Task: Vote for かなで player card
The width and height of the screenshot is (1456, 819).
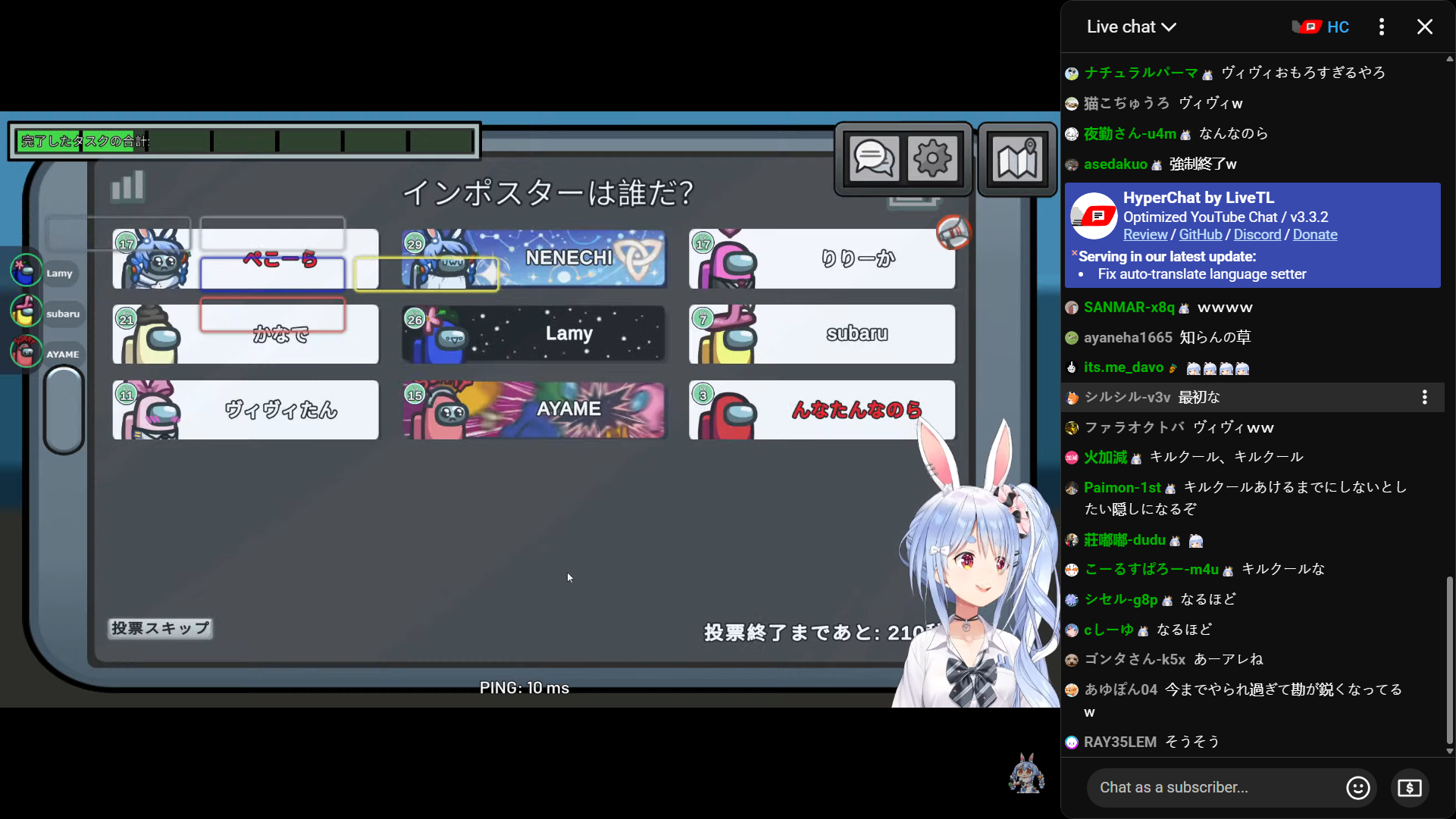Action: [246, 334]
